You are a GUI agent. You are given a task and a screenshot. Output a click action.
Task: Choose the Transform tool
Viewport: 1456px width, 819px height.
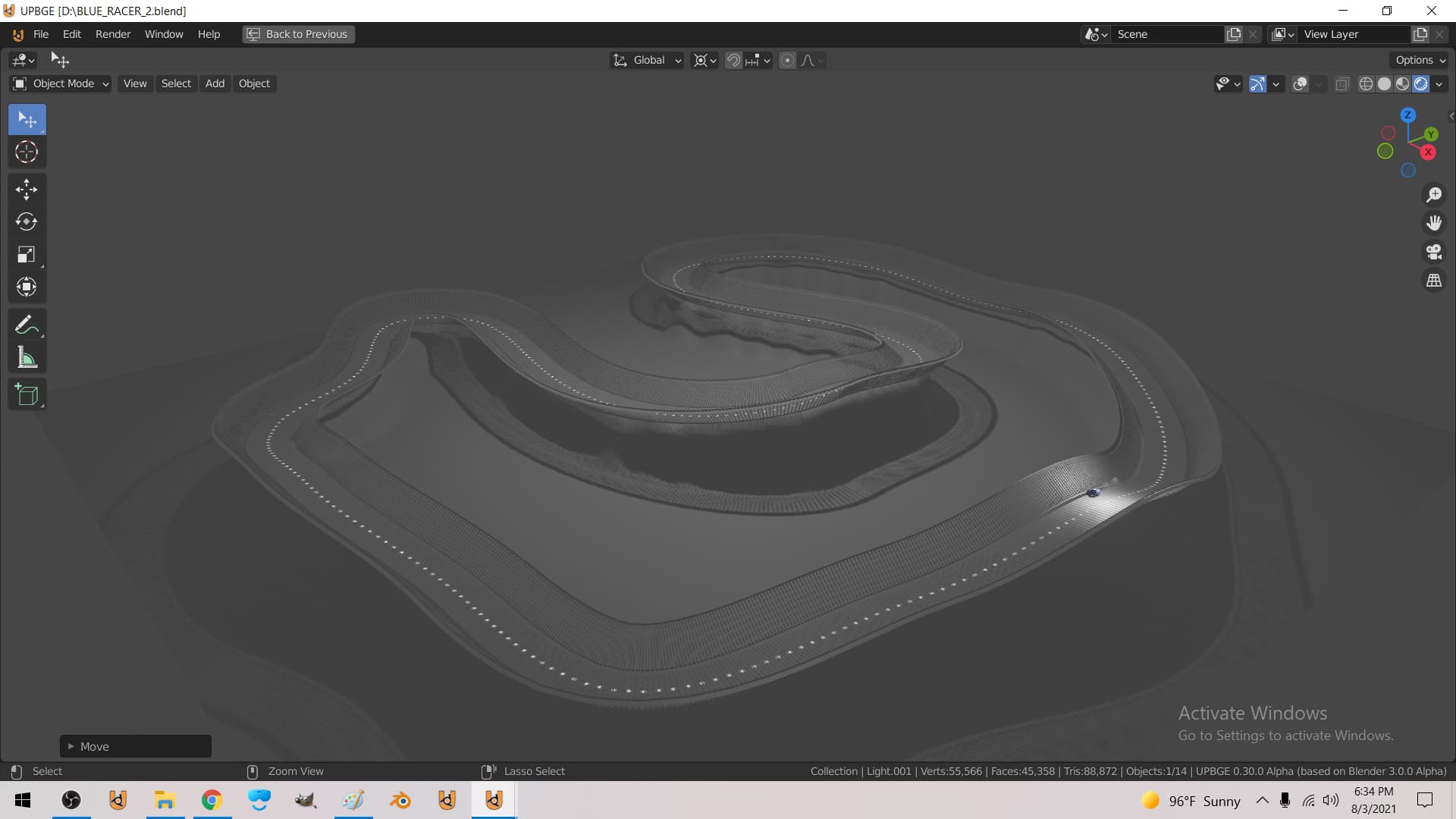coord(27,287)
